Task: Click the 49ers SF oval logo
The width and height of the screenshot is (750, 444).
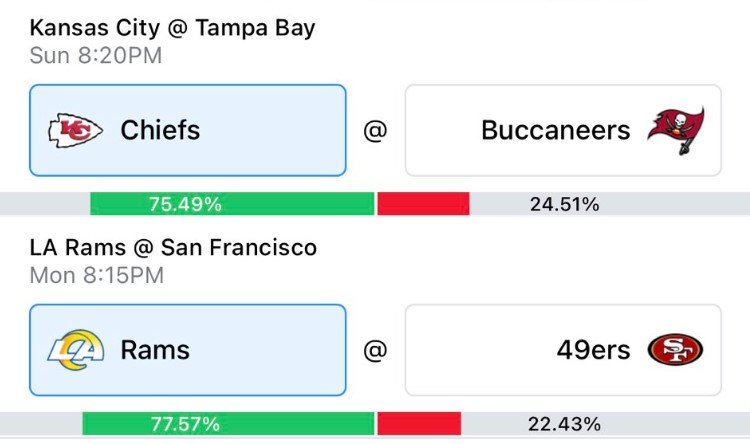Action: pyautogui.click(x=675, y=350)
